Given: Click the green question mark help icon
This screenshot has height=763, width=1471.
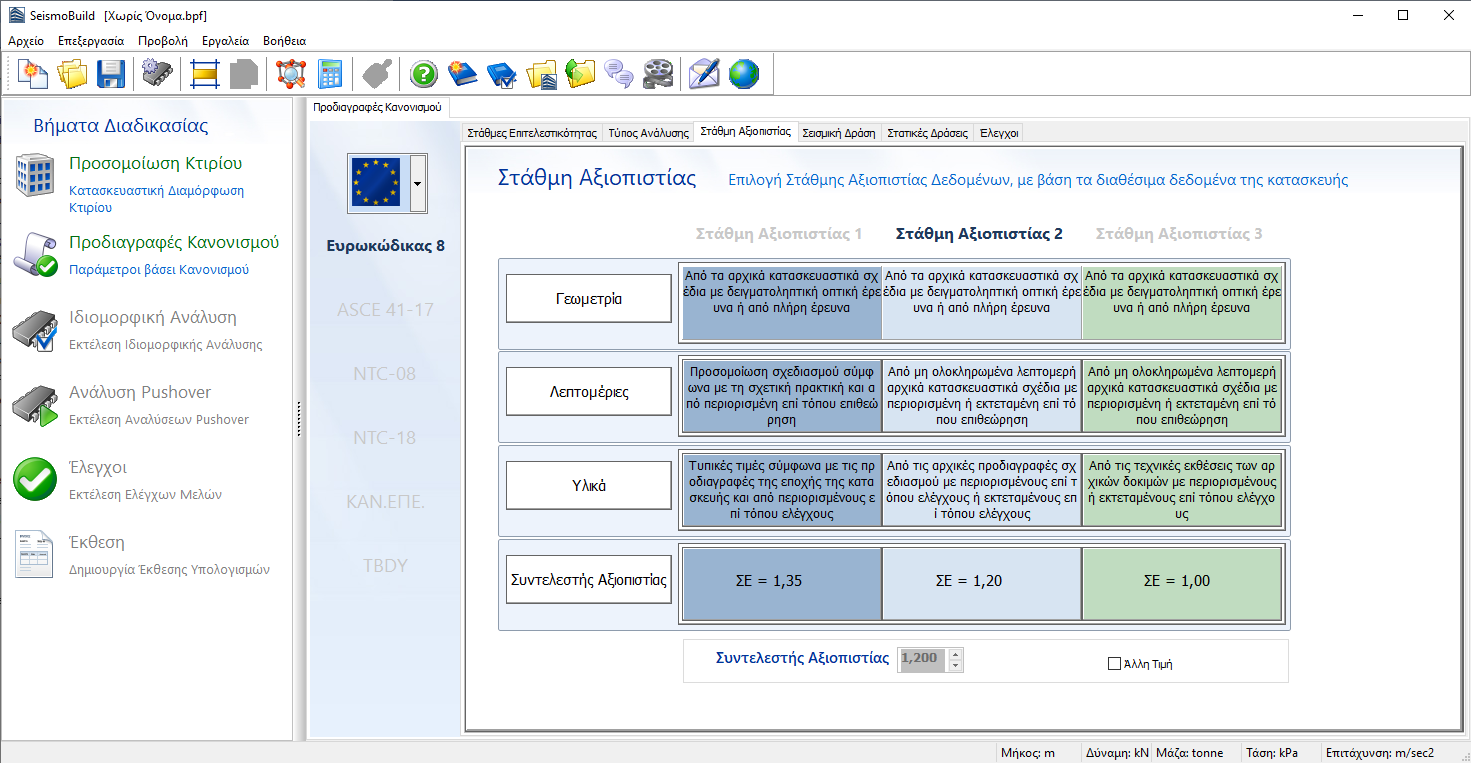Looking at the screenshot, I should click(424, 74).
